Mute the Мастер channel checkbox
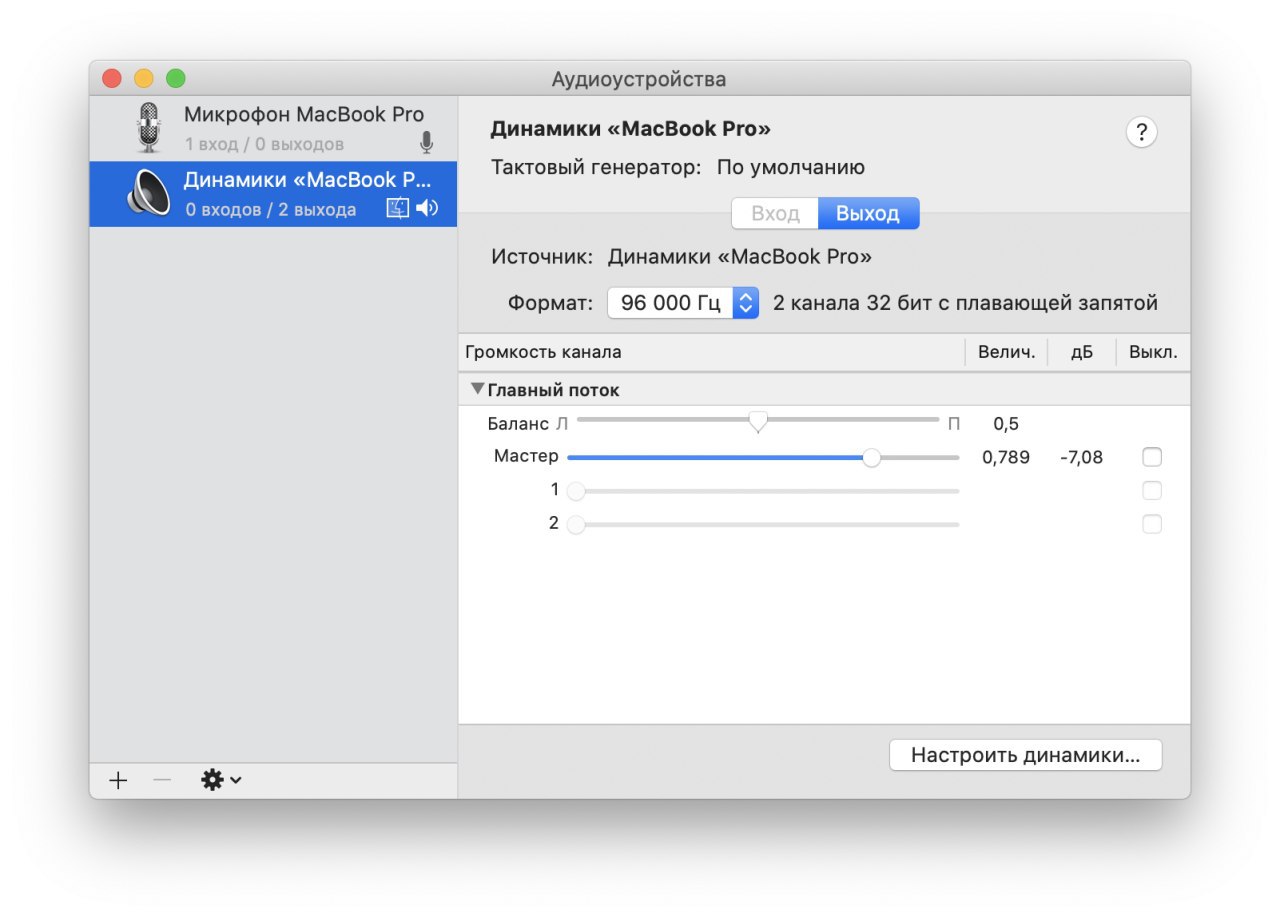This screenshot has height=917, width=1280. pyautogui.click(x=1152, y=457)
